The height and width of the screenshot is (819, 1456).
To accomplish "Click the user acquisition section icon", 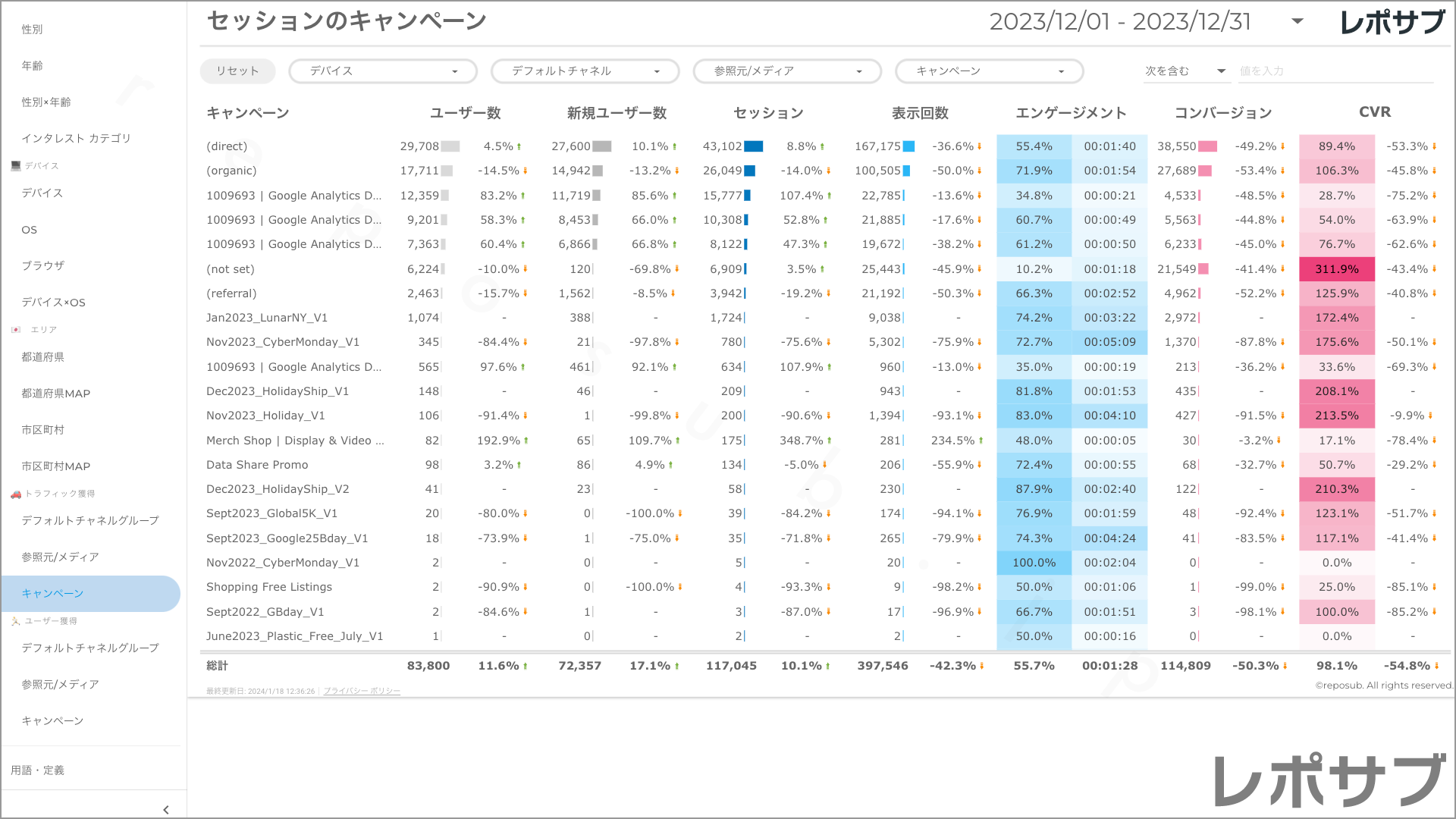I will [x=16, y=621].
